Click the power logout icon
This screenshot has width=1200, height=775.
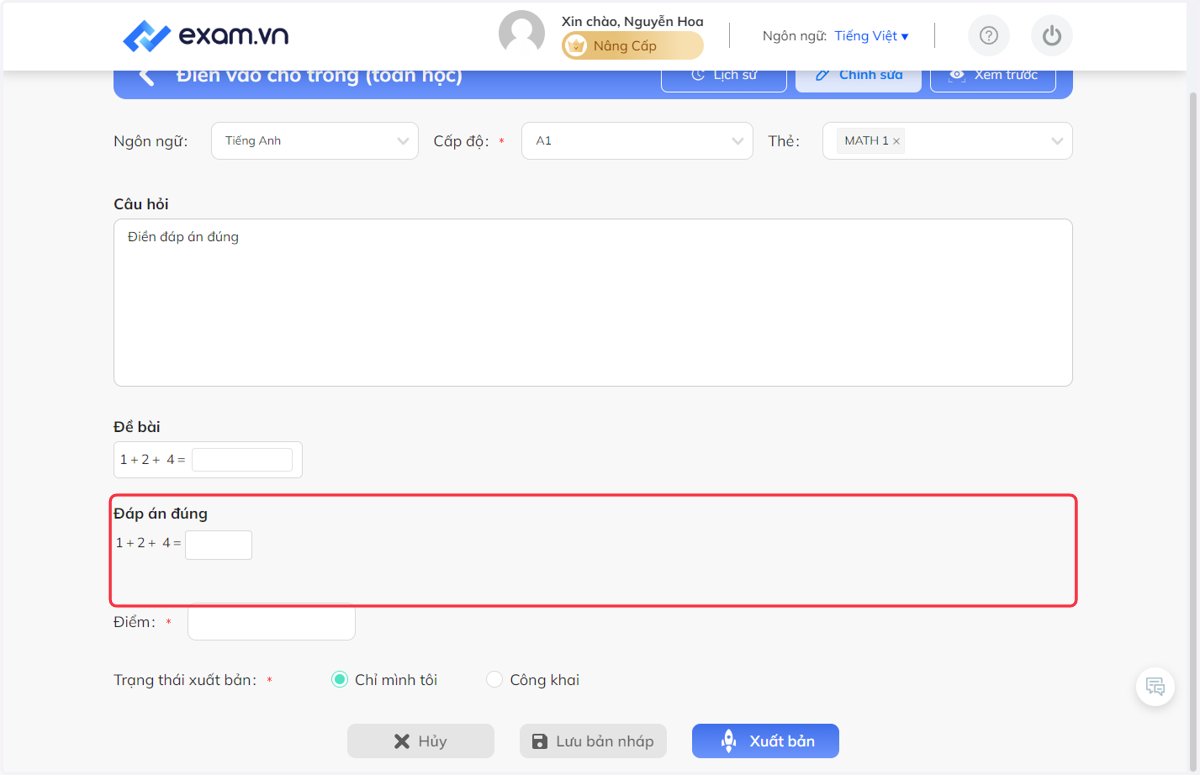point(1051,36)
